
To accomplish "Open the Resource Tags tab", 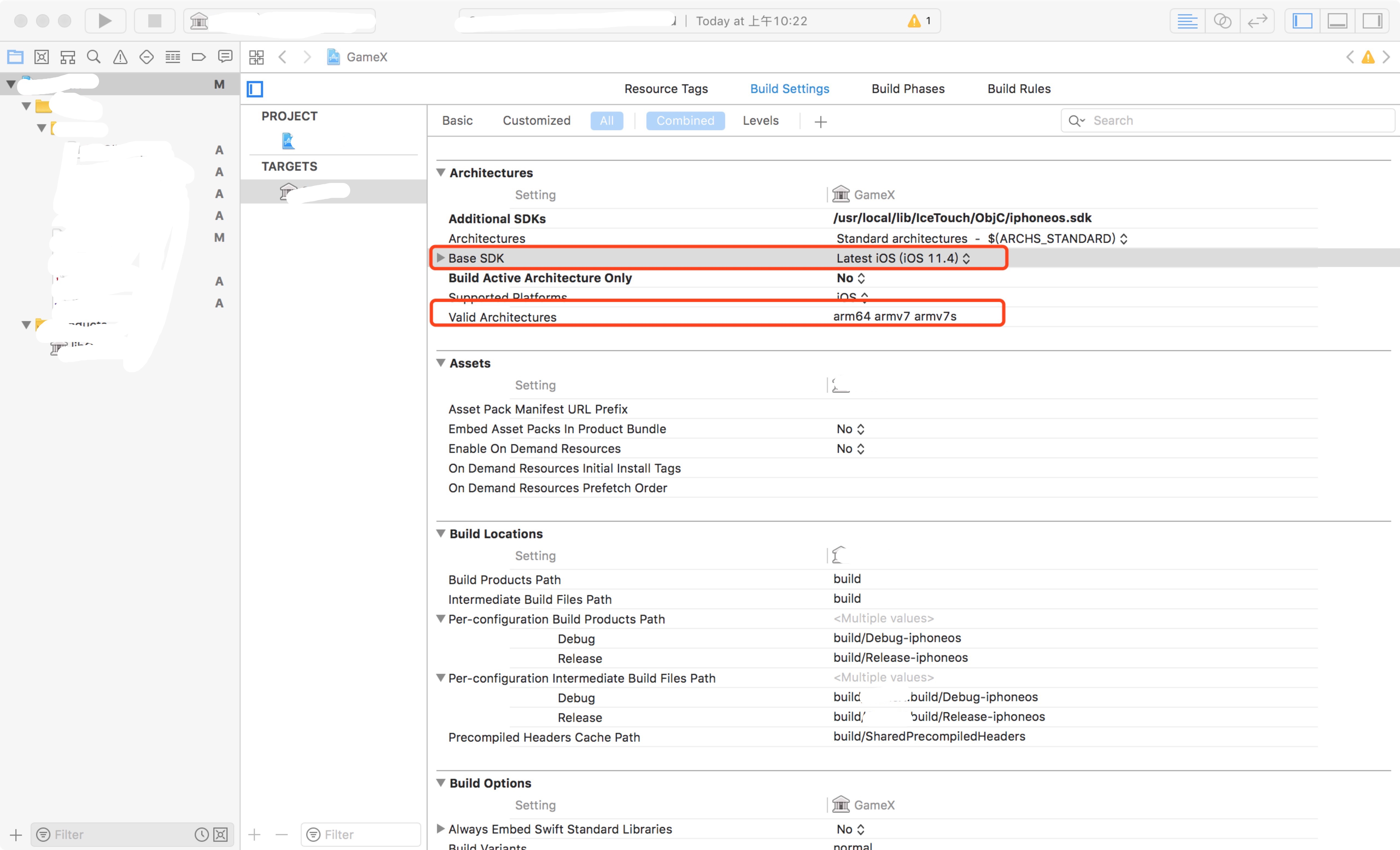I will (x=666, y=89).
